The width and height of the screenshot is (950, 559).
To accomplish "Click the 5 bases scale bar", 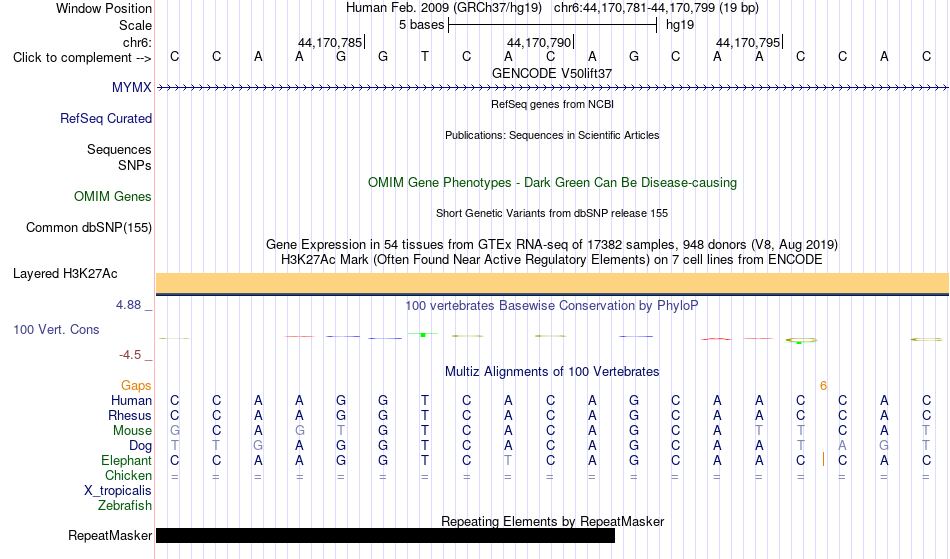I will 553,25.
